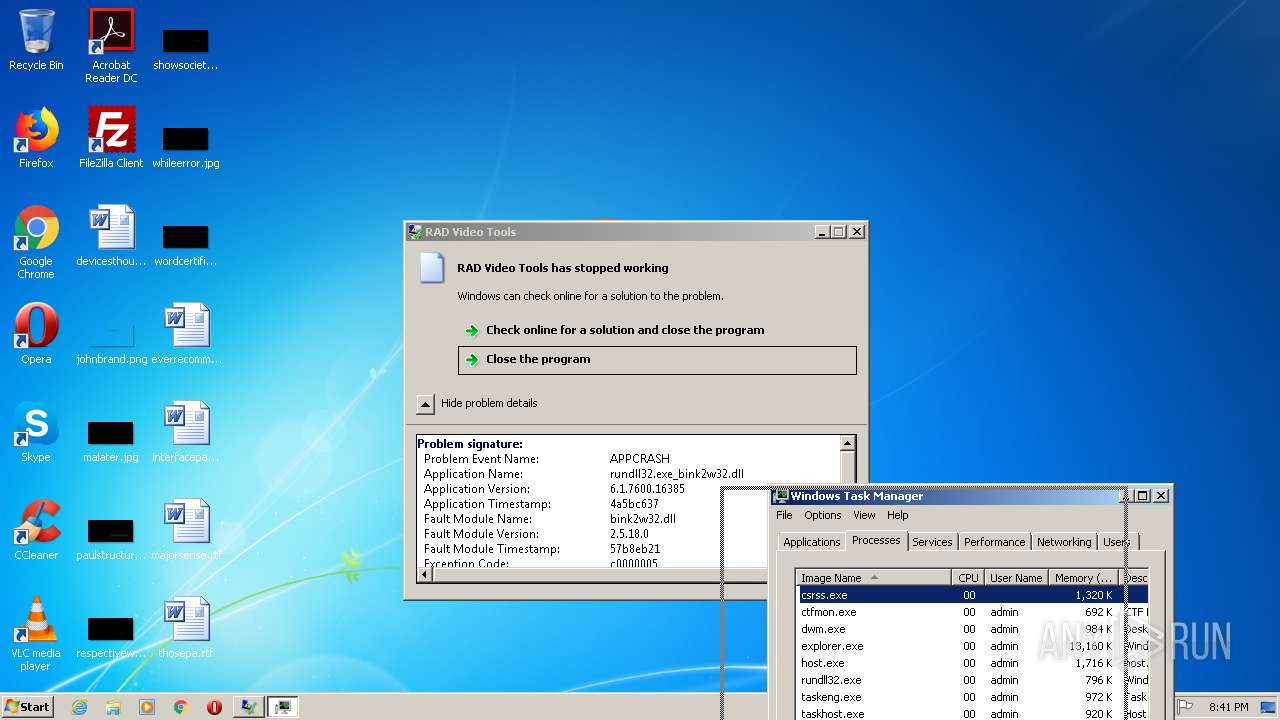Click the APPCRASH event name value
This screenshot has width=1280, height=720.
click(x=639, y=459)
